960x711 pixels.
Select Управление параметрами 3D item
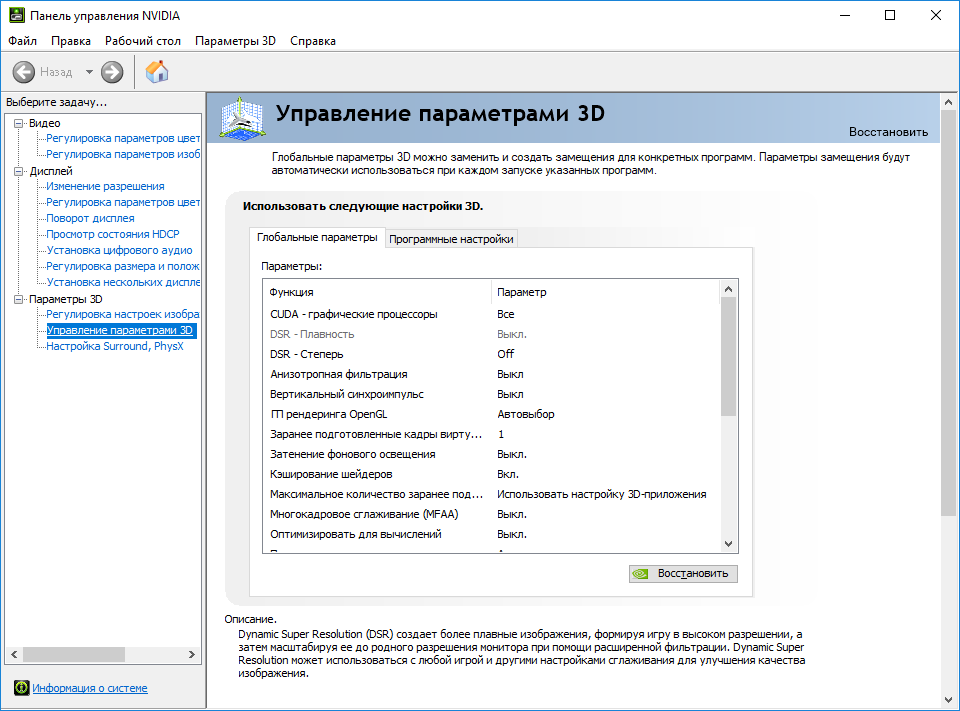click(x=120, y=330)
